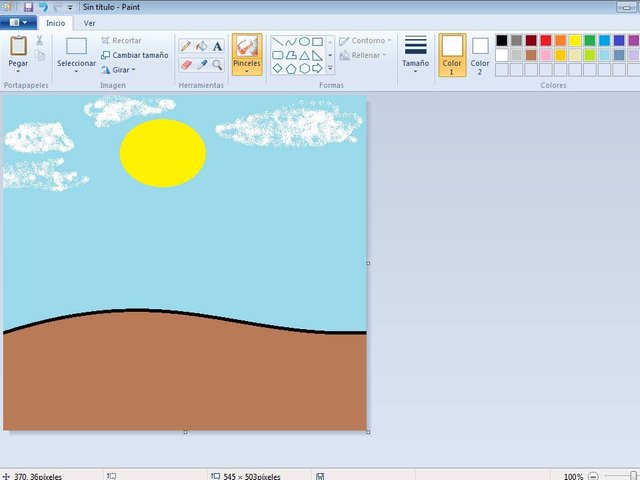Pick the yellow color swatch
Viewport: 640px width, 480px height.
tap(575, 40)
